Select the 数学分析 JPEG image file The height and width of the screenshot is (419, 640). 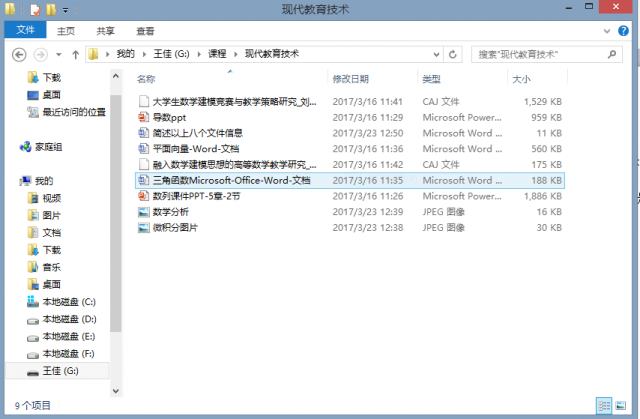click(169, 212)
